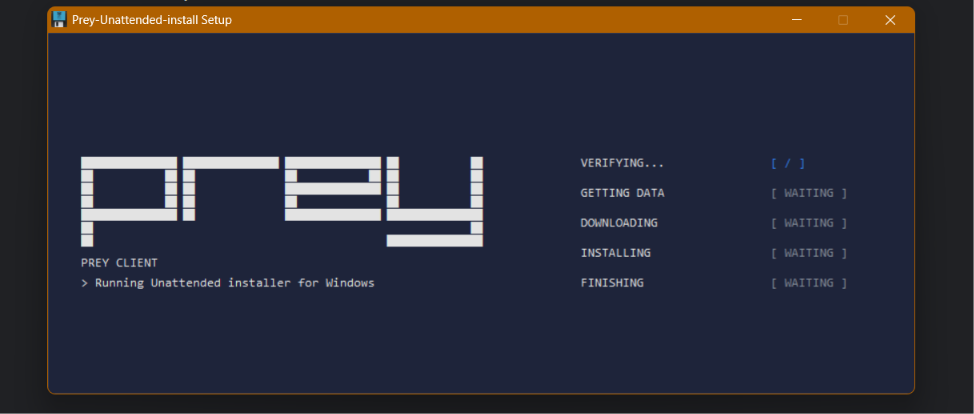Click the Prey-Unattended-install Setup window title
974x414 pixels.
click(x=152, y=20)
